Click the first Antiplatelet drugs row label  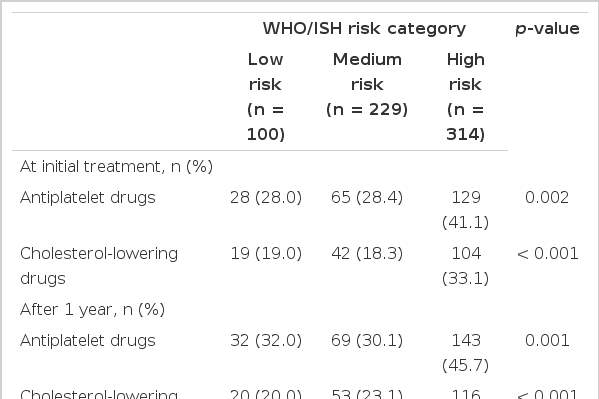tap(88, 198)
